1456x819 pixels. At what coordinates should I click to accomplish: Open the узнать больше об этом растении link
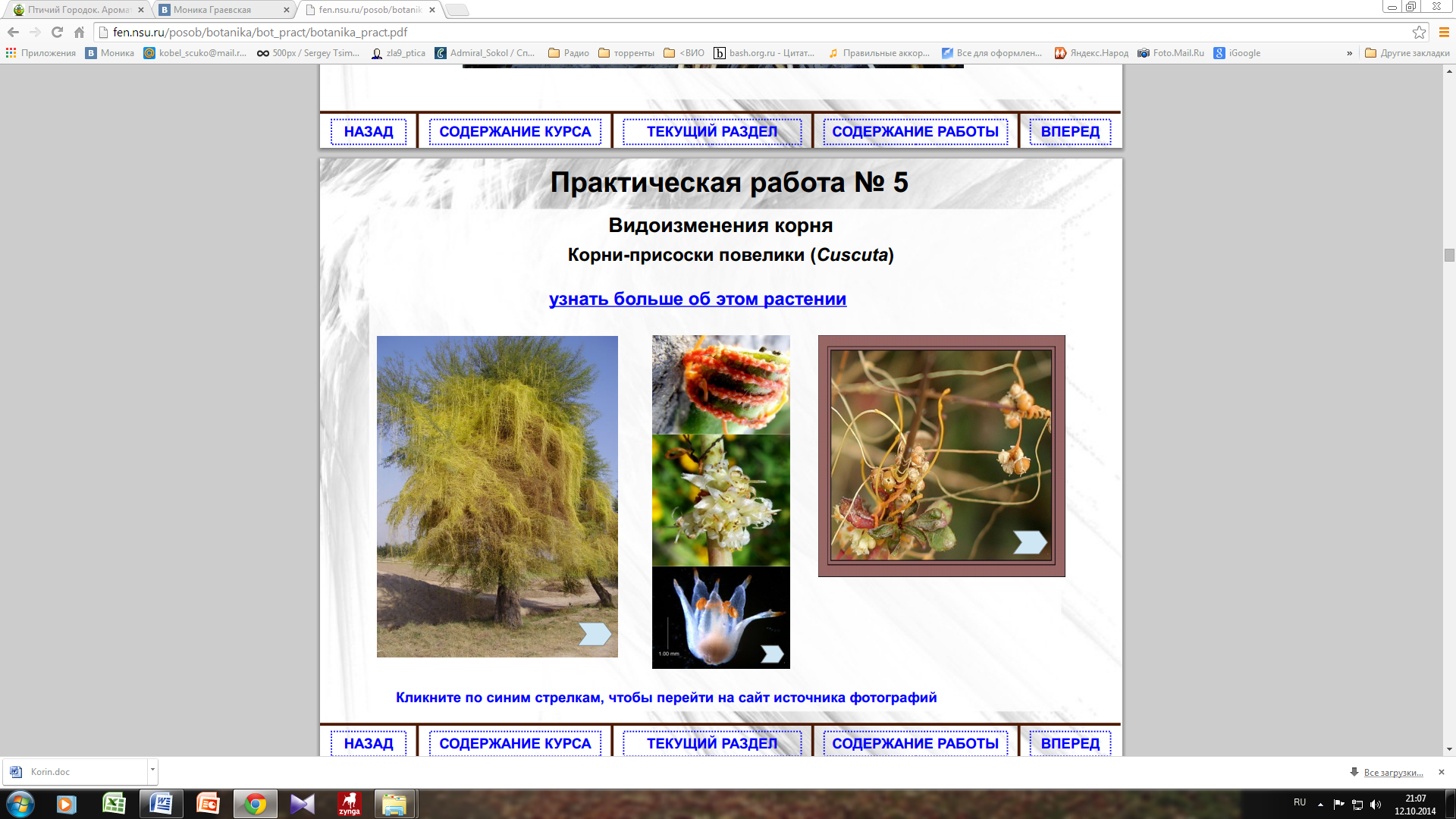coord(698,299)
